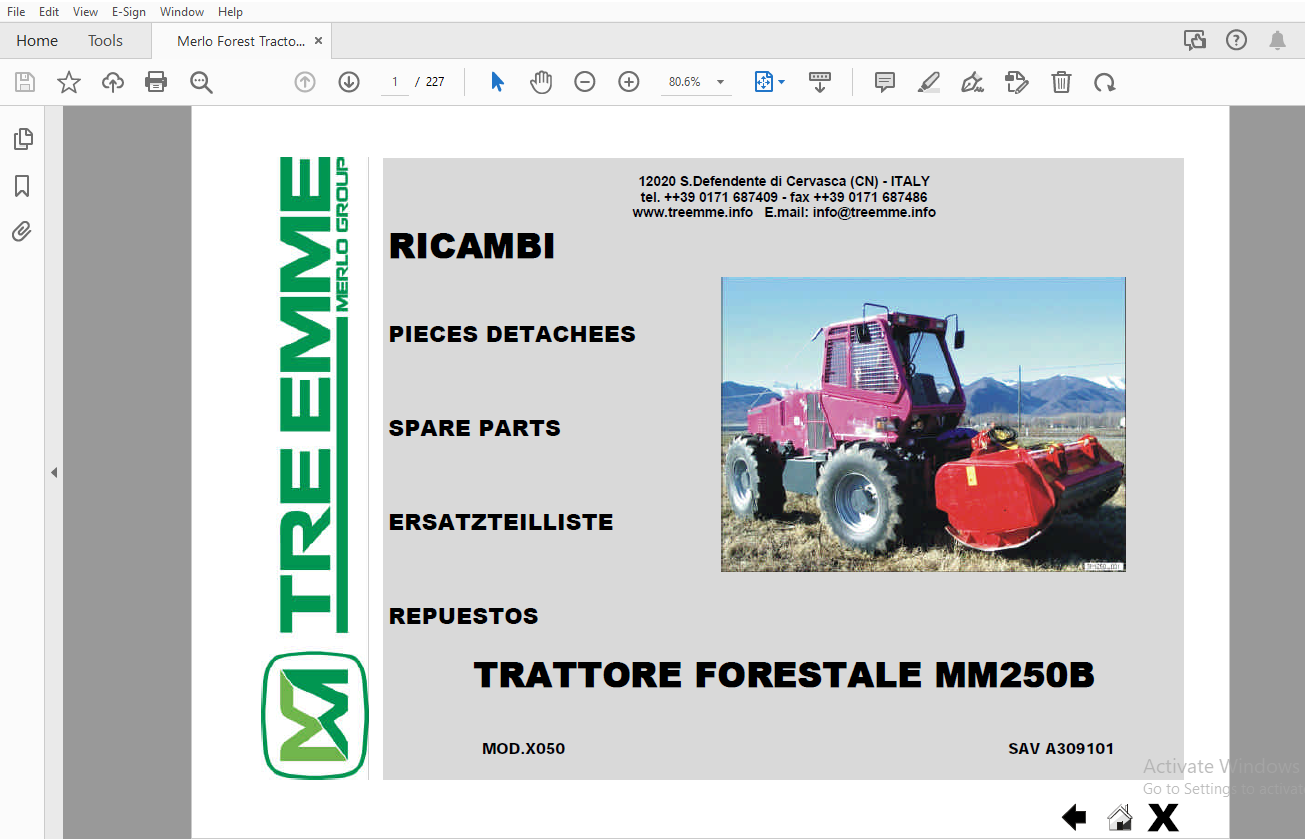Click the black X icon on the page

1163,818
